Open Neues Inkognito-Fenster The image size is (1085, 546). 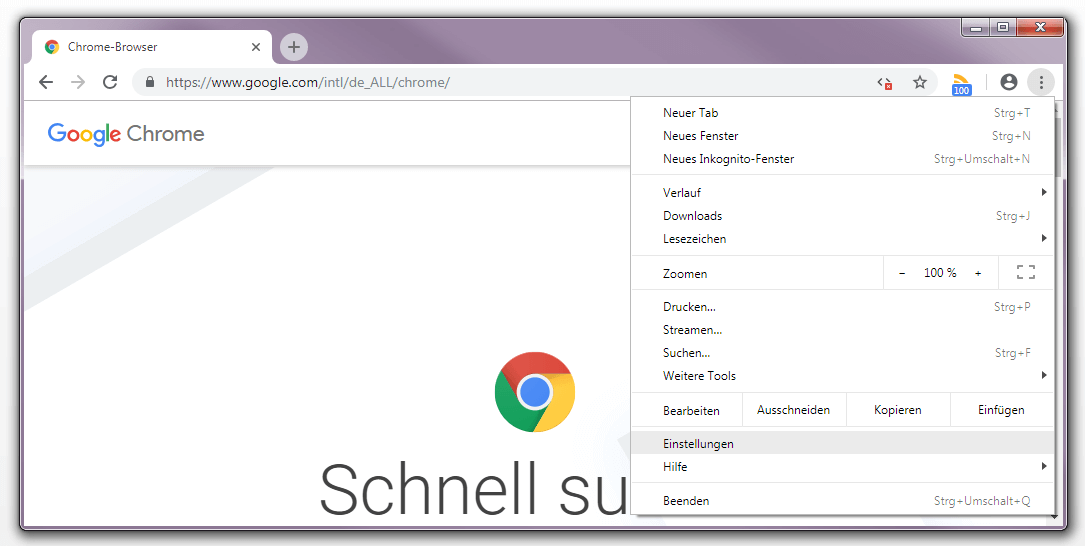coord(843,159)
